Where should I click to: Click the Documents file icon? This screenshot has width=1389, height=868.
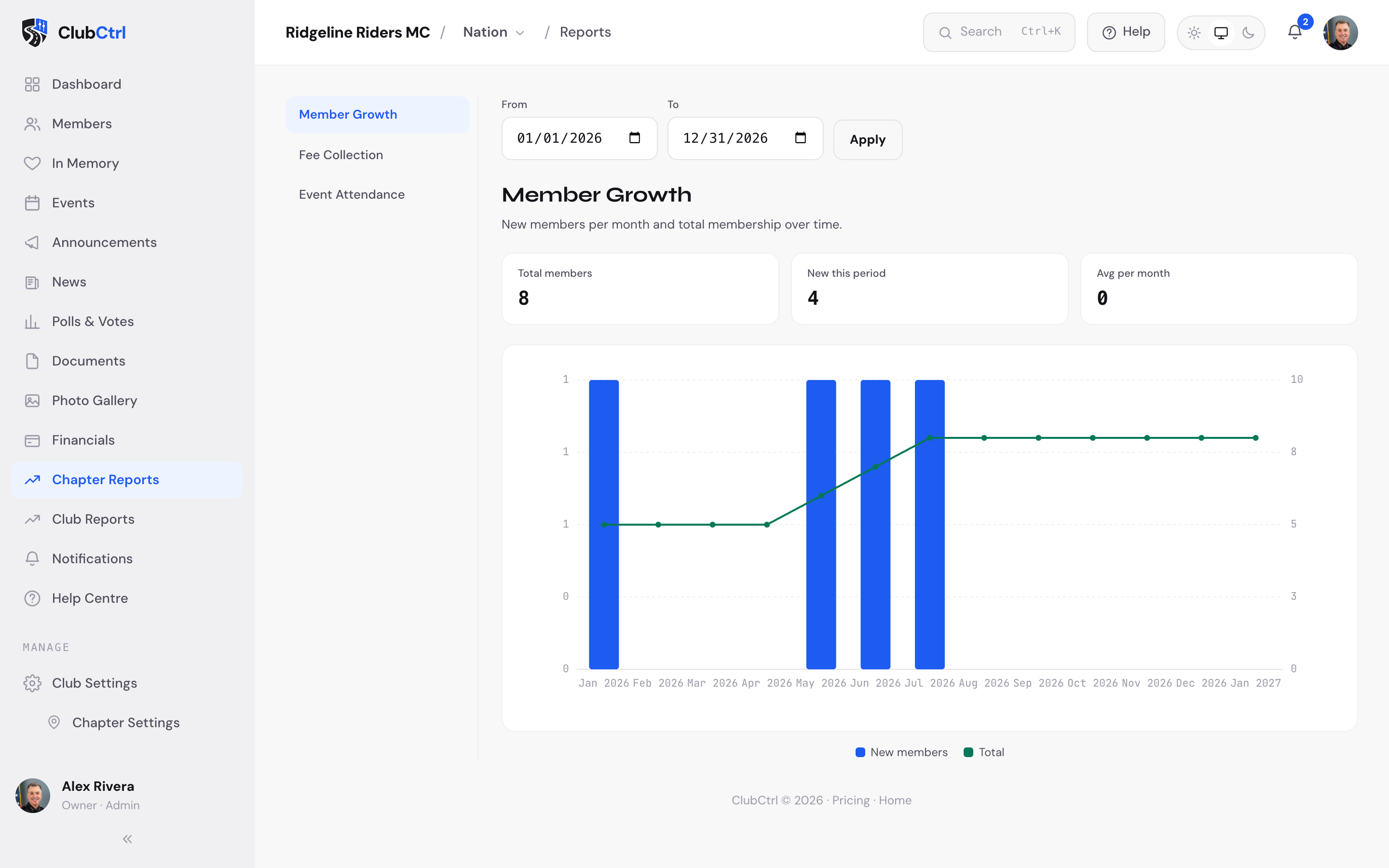click(x=32, y=361)
